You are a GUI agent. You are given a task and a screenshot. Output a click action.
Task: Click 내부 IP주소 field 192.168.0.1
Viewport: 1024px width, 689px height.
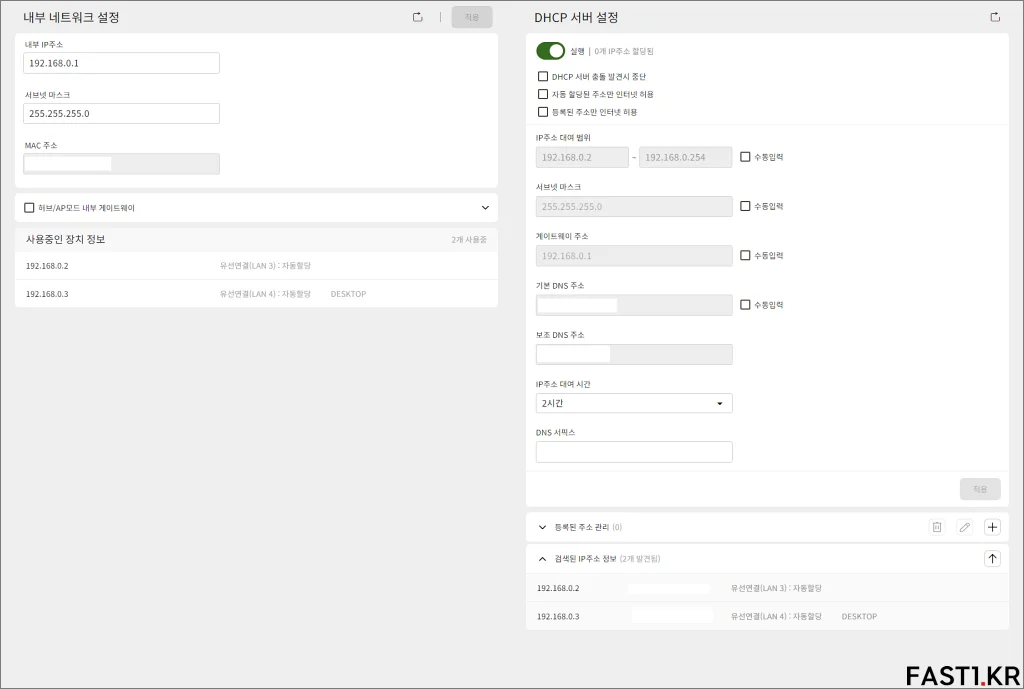(x=121, y=63)
